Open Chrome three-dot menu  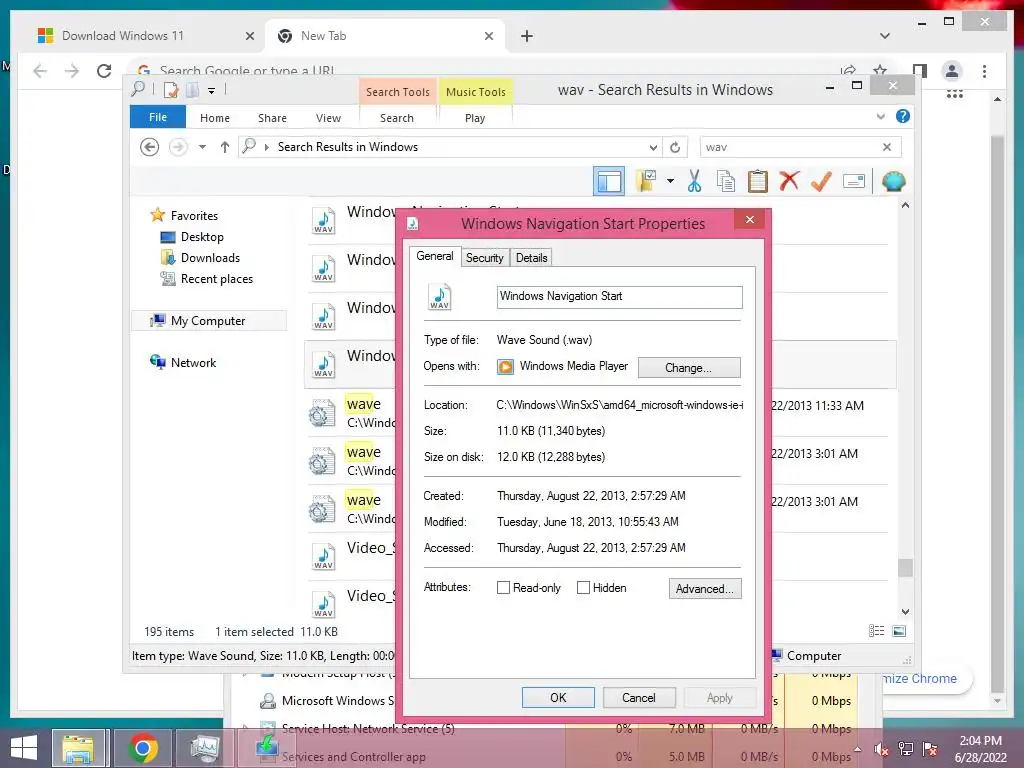pyautogui.click(x=984, y=71)
